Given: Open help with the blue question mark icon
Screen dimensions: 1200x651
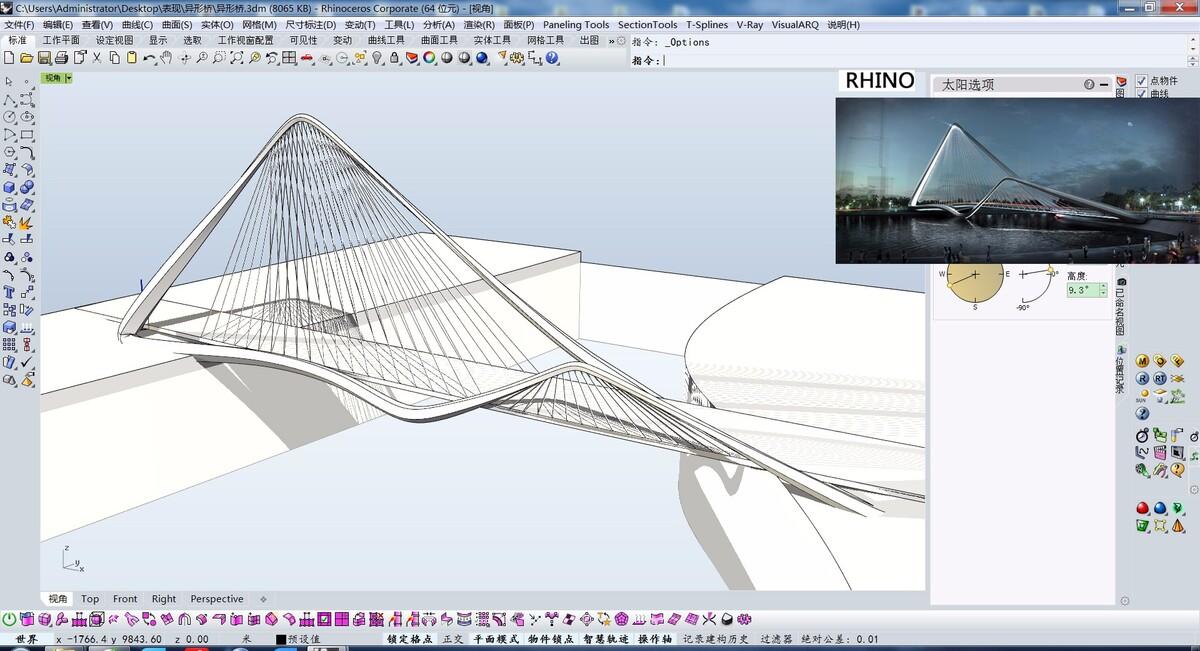Looking at the screenshot, I should [x=552, y=58].
